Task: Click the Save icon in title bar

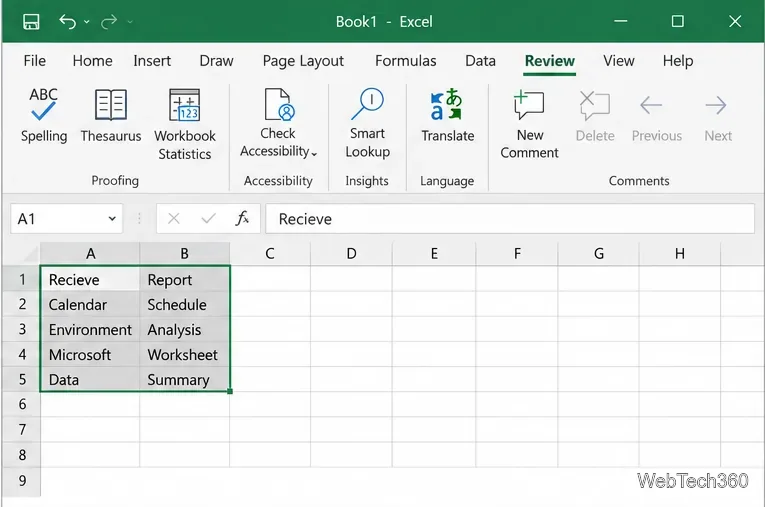Action: pos(31,21)
